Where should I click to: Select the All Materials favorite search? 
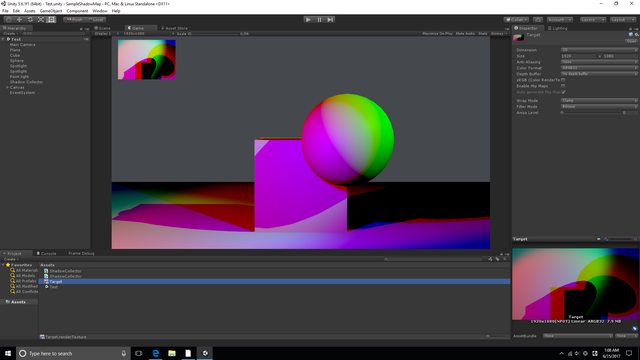pos(24,270)
